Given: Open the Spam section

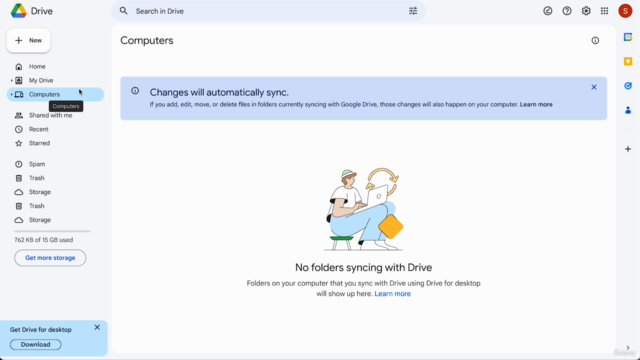Looking at the screenshot, I should click(x=37, y=164).
